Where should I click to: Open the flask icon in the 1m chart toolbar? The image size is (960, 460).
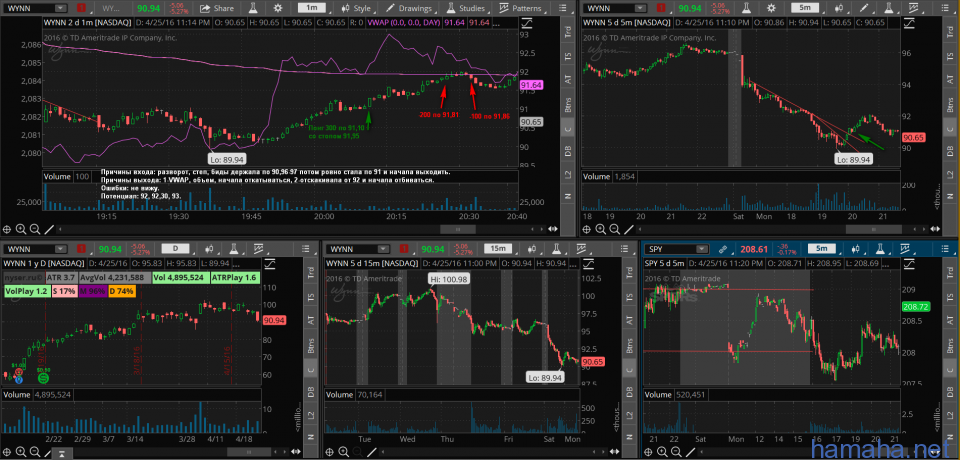click(x=253, y=8)
